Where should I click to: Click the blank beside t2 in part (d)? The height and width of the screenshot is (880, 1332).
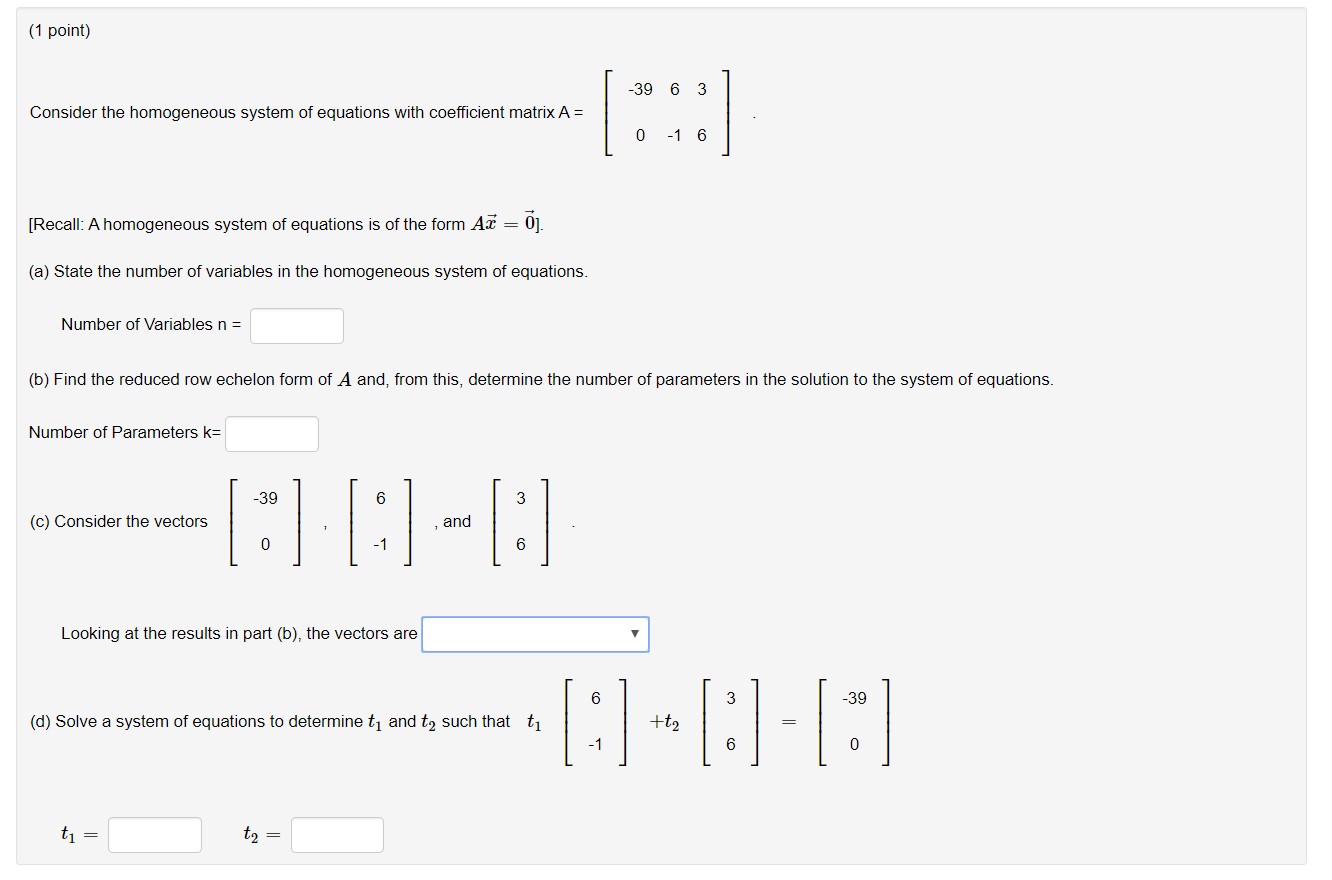point(337,833)
